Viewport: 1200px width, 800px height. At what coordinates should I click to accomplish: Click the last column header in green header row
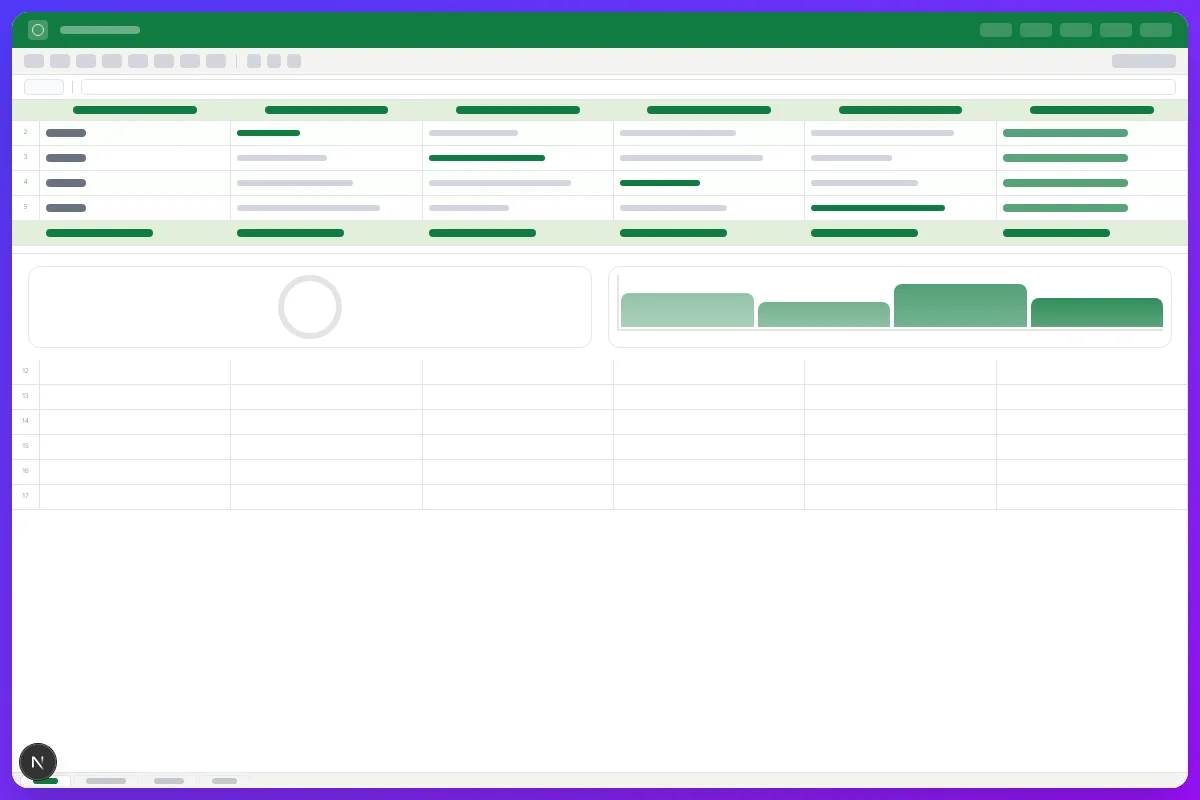1092,110
